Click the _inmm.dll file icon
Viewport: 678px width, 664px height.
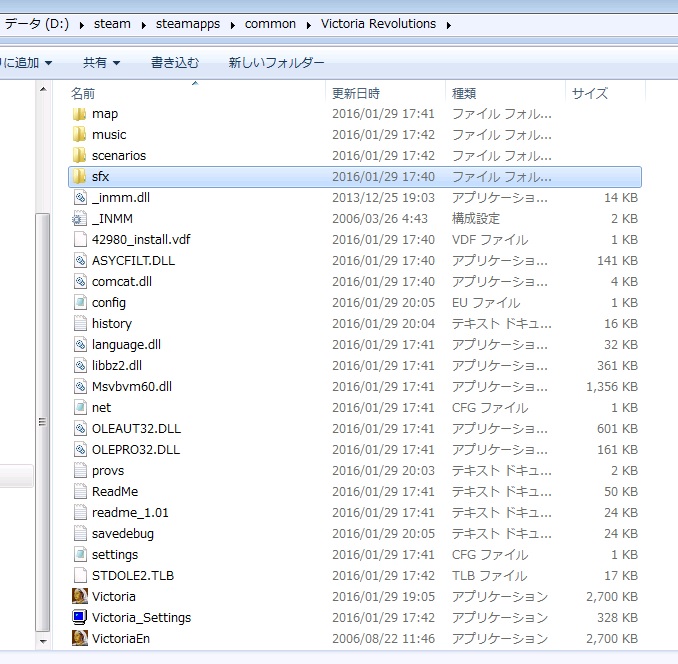(x=80, y=198)
